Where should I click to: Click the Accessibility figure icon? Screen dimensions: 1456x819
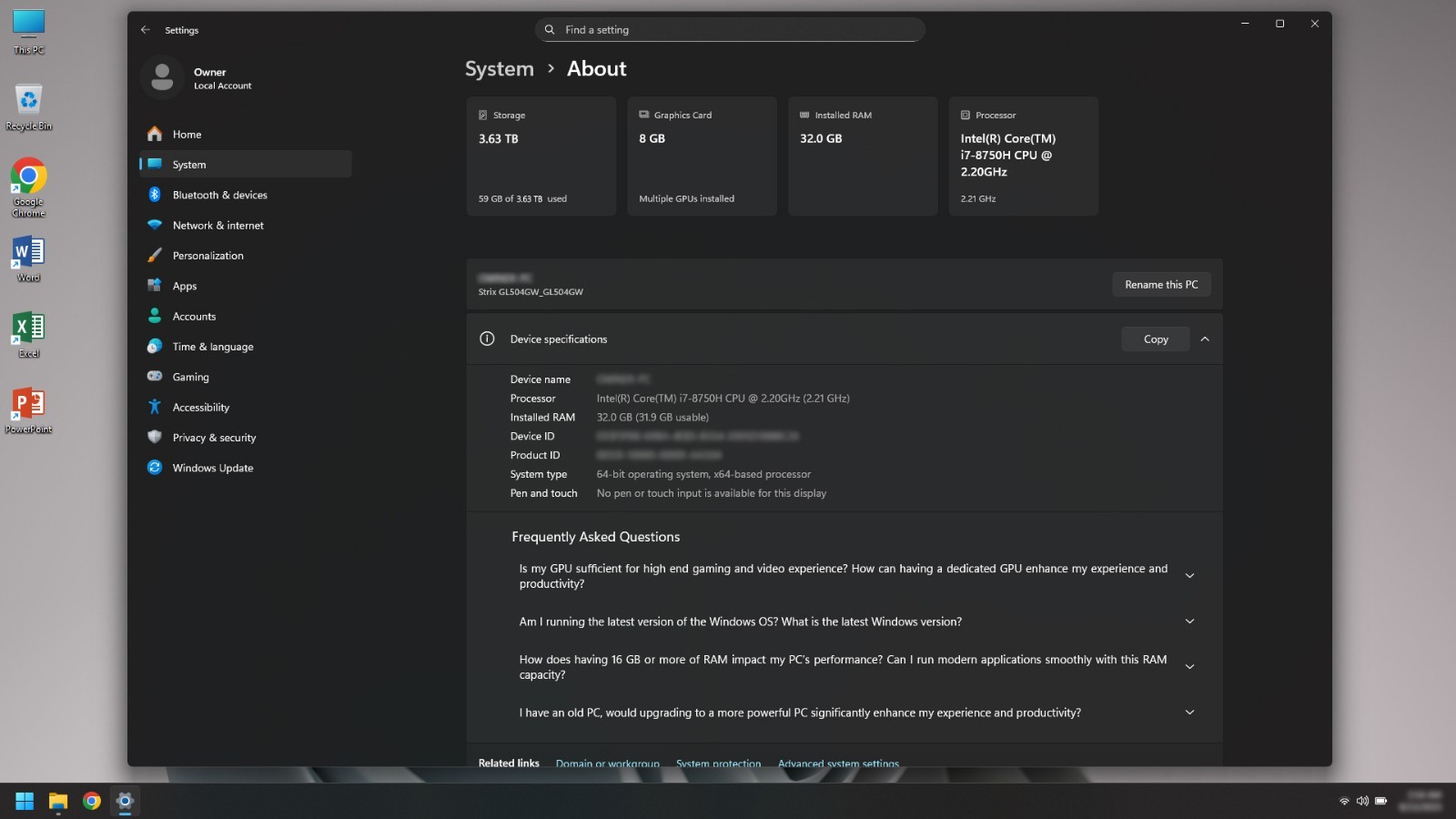[x=155, y=407]
